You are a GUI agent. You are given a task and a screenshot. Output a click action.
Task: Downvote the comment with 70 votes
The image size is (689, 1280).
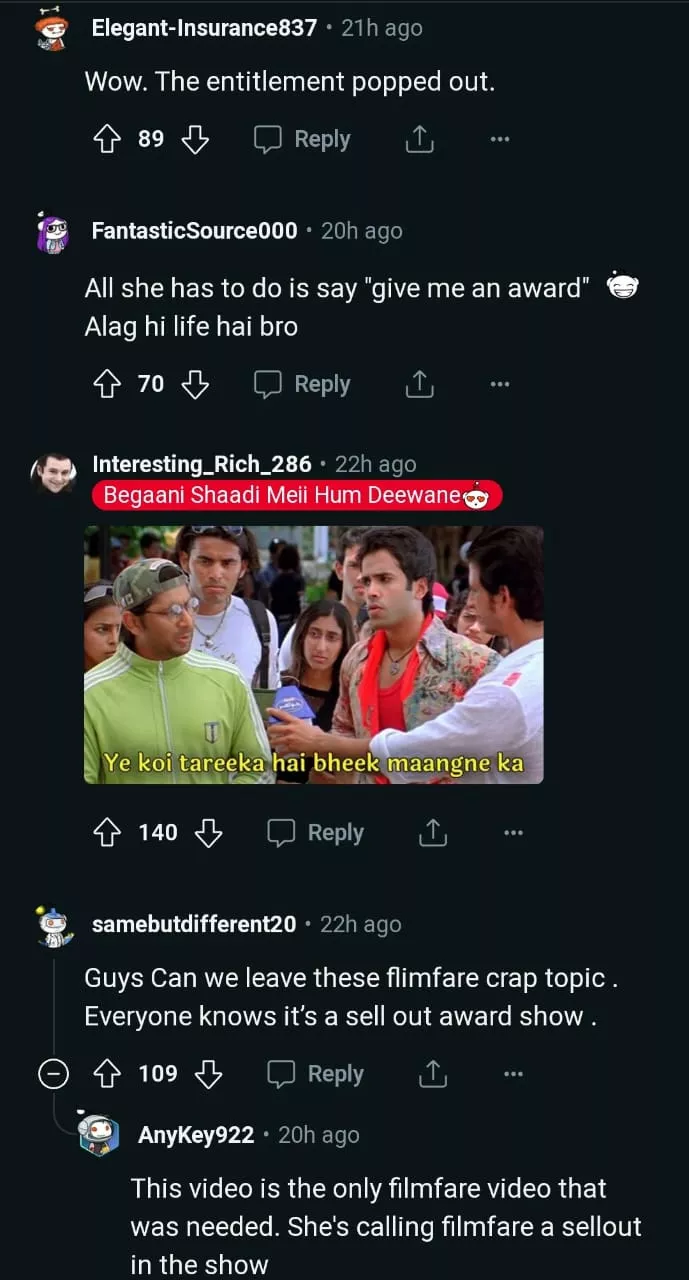click(195, 384)
